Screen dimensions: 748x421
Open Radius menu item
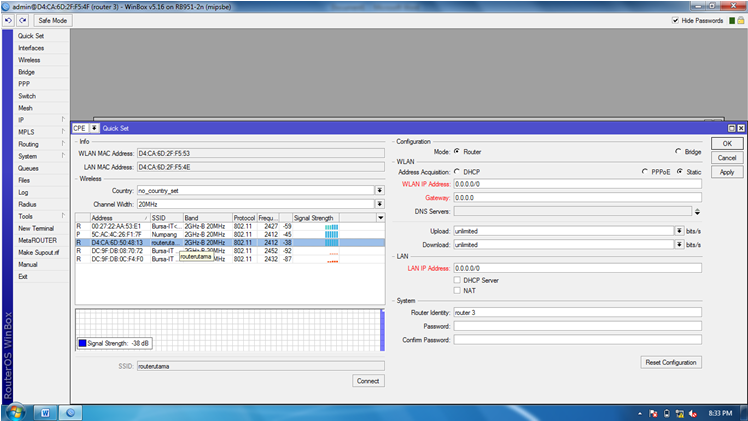[27, 204]
